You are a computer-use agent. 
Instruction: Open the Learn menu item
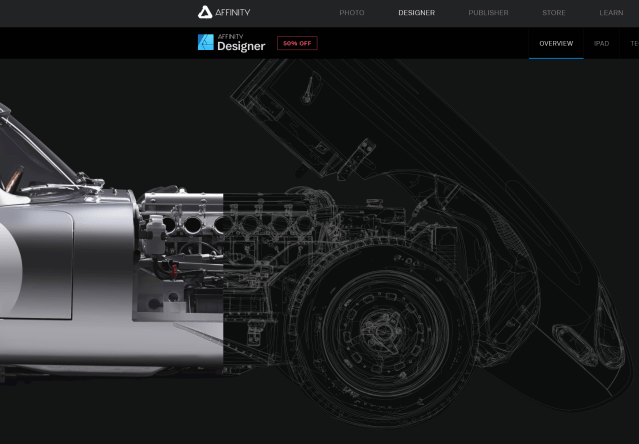click(611, 13)
